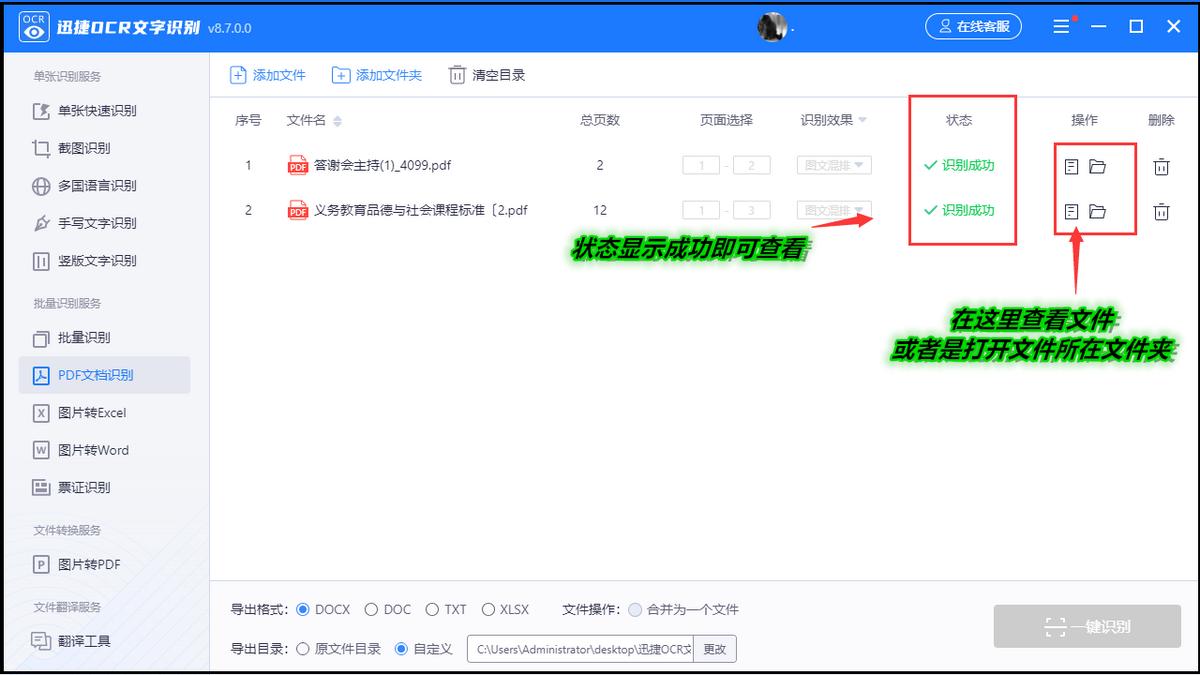Open containing folder of 义务教育品德 file
The image size is (1200, 675).
[1098, 211]
